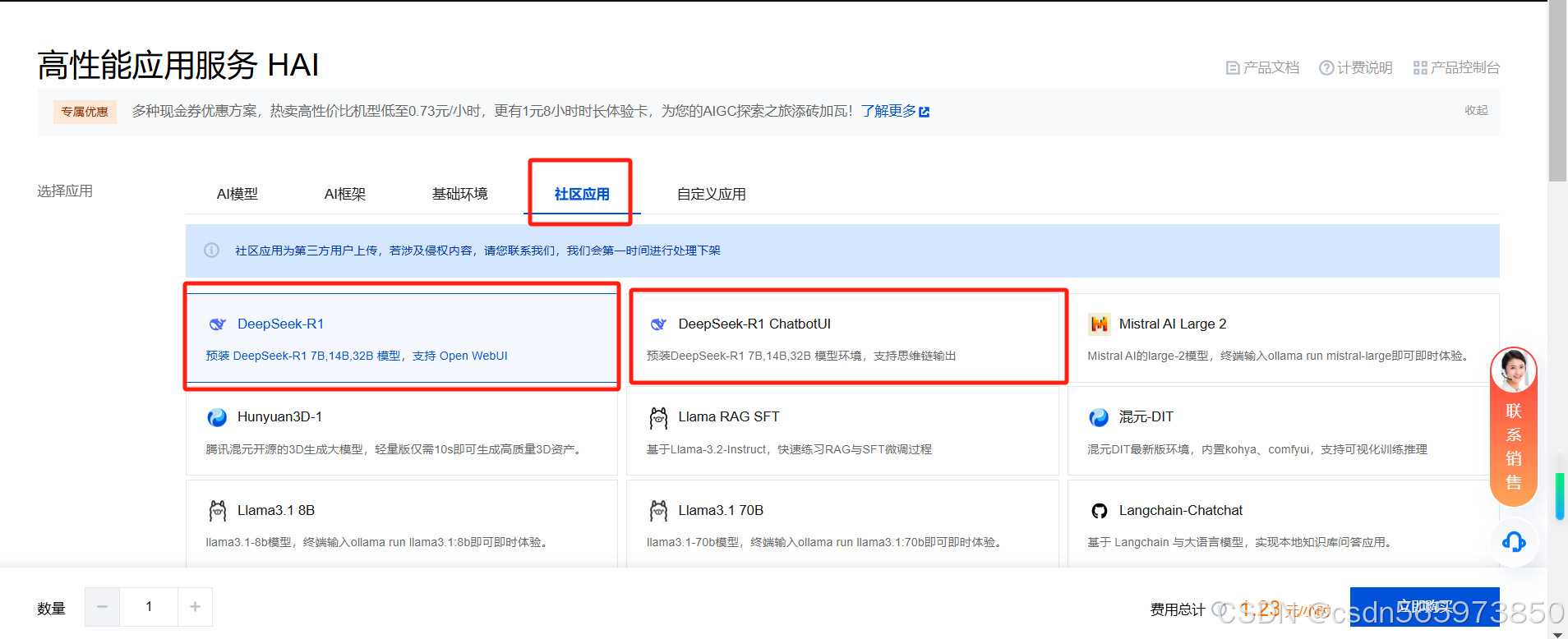Select the DeepSeek-R1 application card

coord(402,338)
